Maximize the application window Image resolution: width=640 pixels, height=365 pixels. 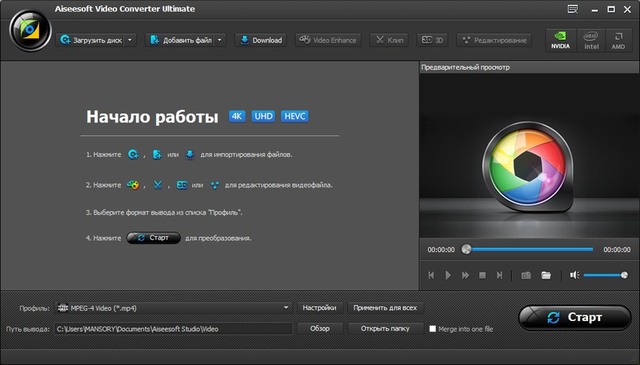(611, 9)
